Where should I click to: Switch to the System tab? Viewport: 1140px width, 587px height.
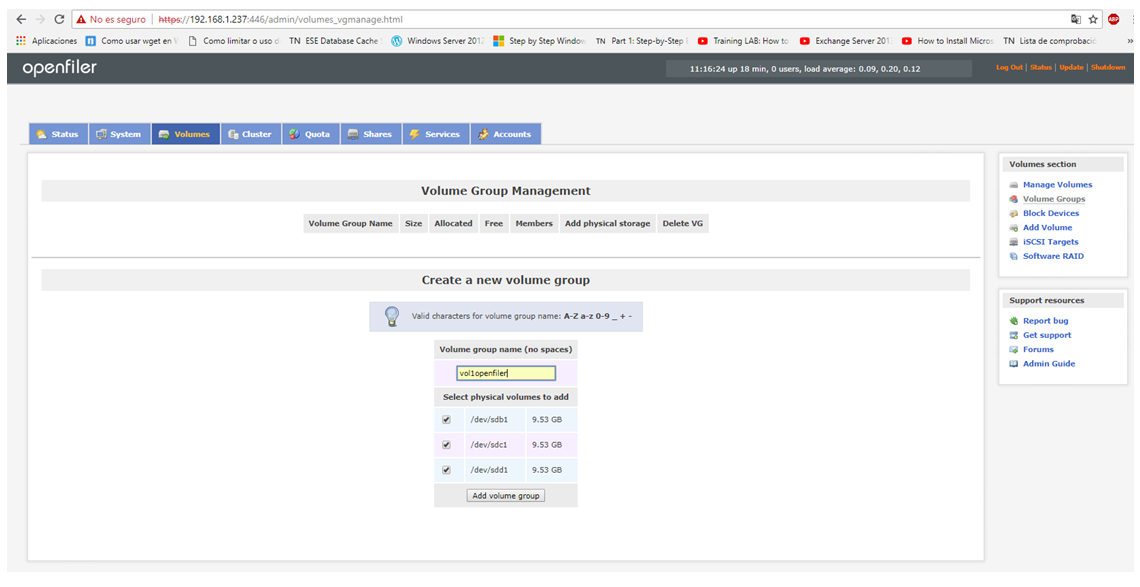click(x=119, y=134)
